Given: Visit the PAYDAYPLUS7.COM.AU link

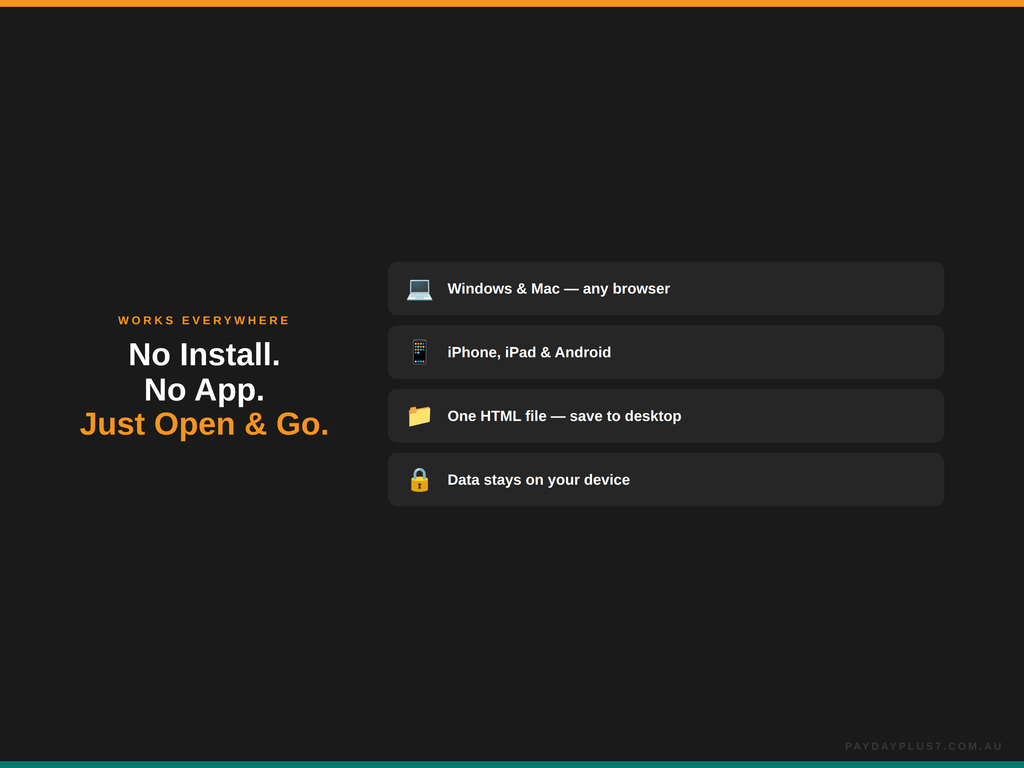Looking at the screenshot, I should tap(924, 746).
